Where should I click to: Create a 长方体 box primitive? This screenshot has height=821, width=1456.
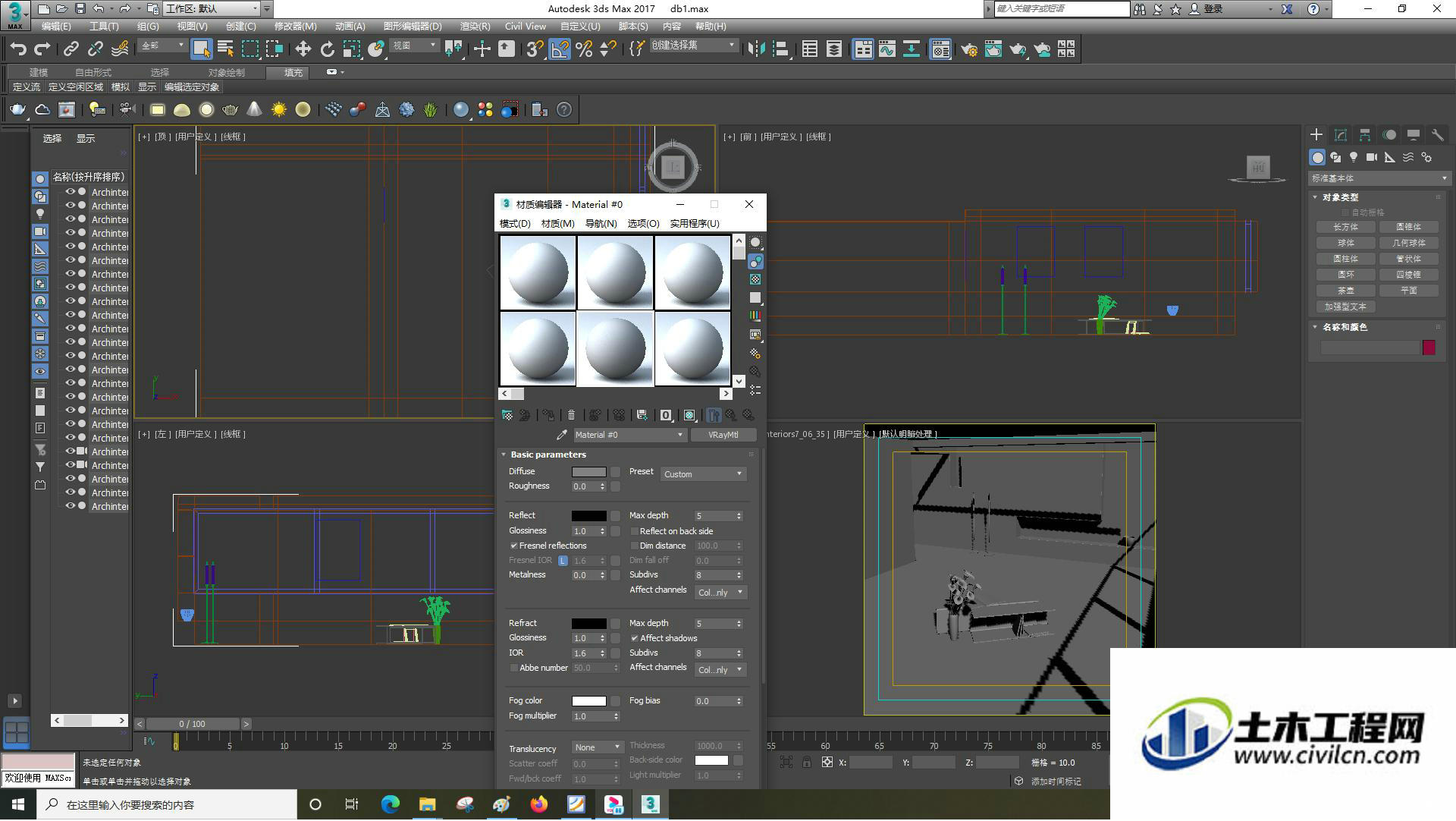point(1345,228)
